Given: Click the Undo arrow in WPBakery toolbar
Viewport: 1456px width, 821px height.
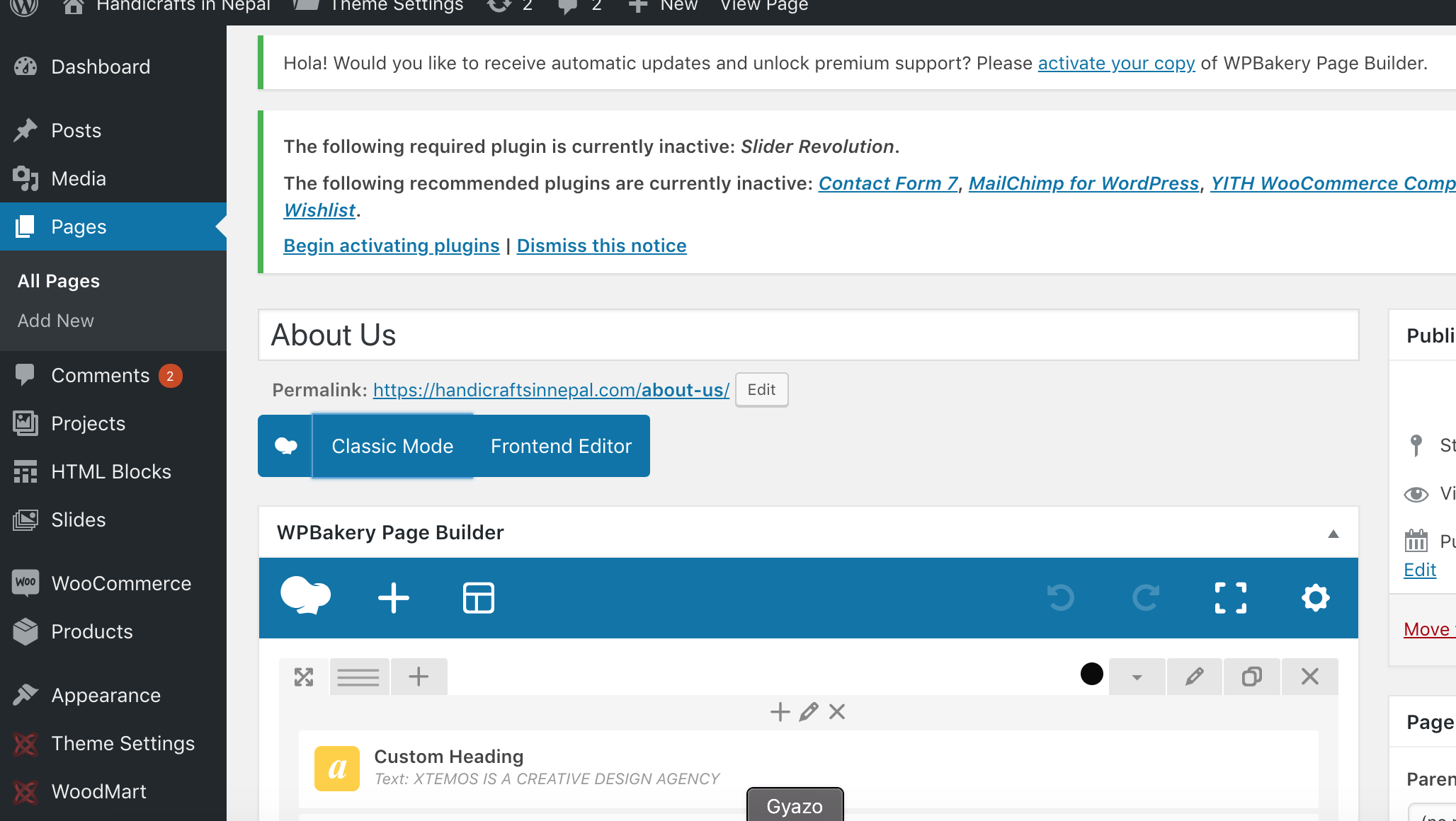Looking at the screenshot, I should 1061,598.
